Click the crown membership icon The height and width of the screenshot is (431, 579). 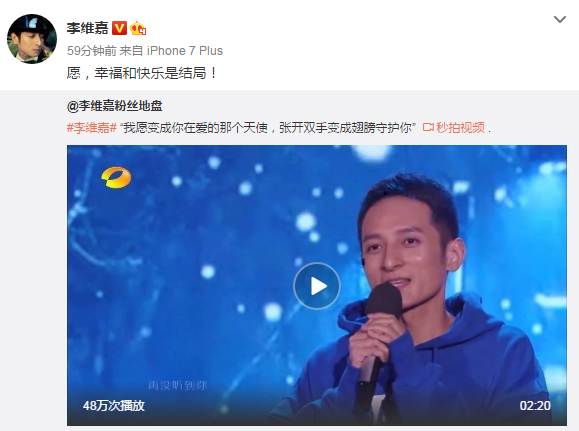coord(138,28)
